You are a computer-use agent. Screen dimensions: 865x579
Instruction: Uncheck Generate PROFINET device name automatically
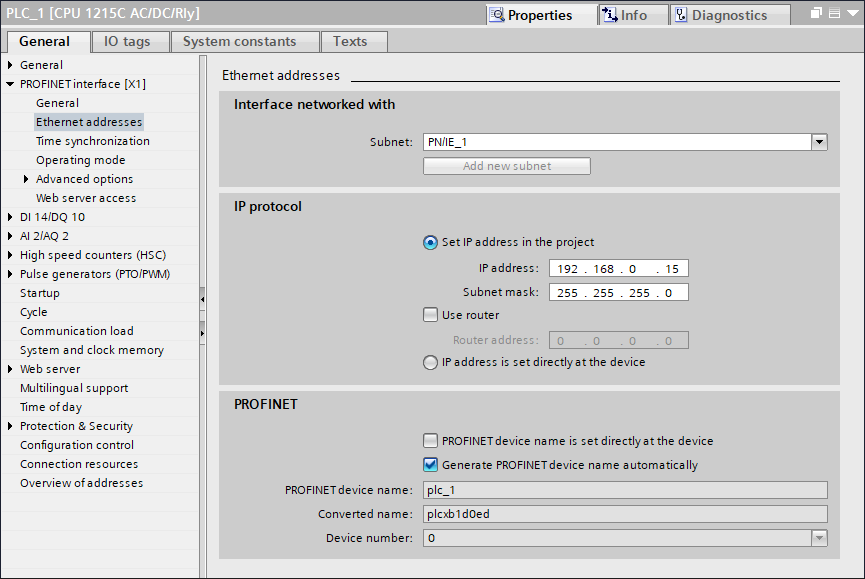coord(431,465)
